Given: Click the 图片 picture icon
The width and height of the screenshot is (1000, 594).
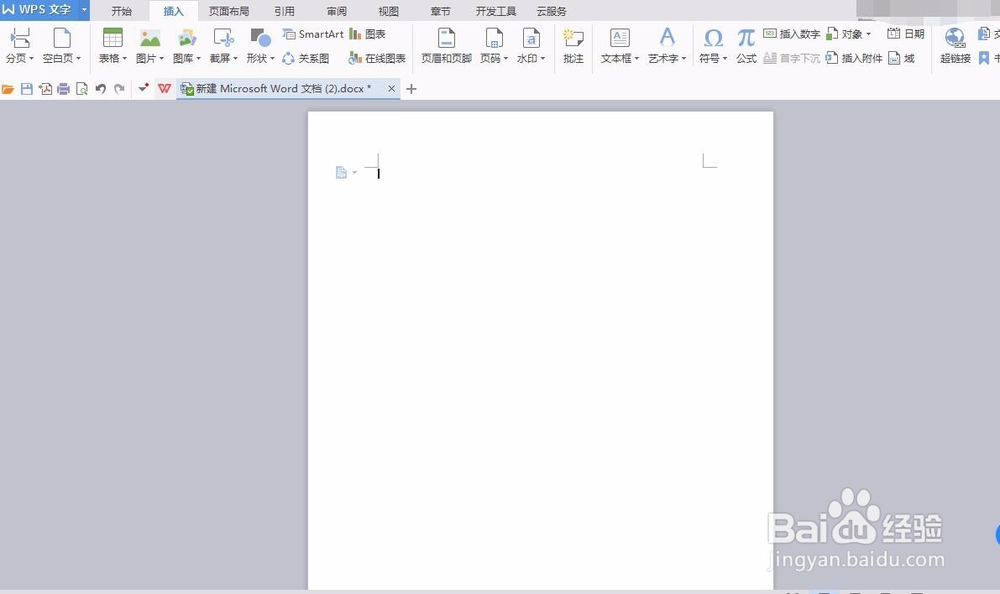Looking at the screenshot, I should click(150, 38).
